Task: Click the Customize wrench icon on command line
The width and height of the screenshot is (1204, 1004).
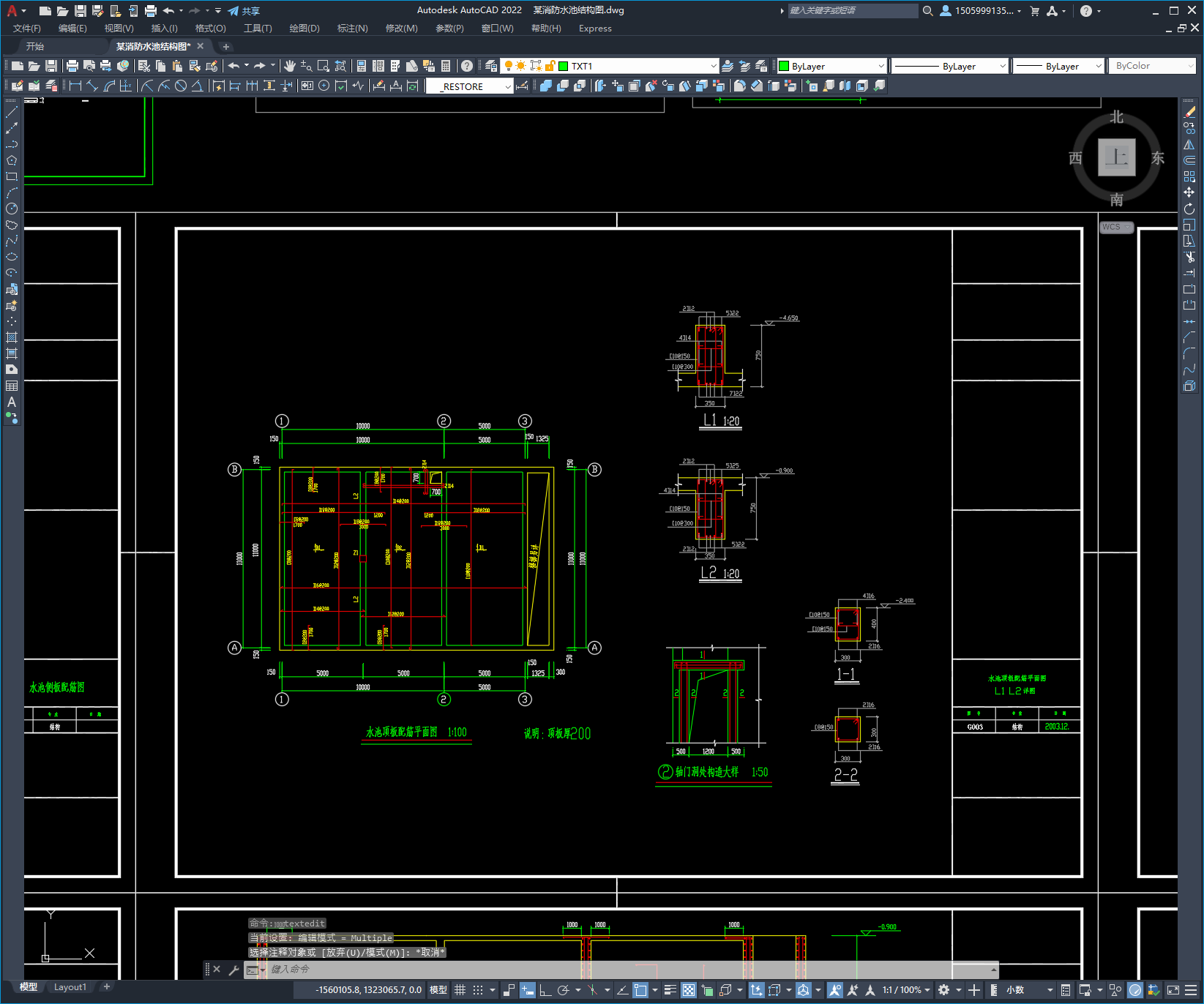Action: (234, 970)
